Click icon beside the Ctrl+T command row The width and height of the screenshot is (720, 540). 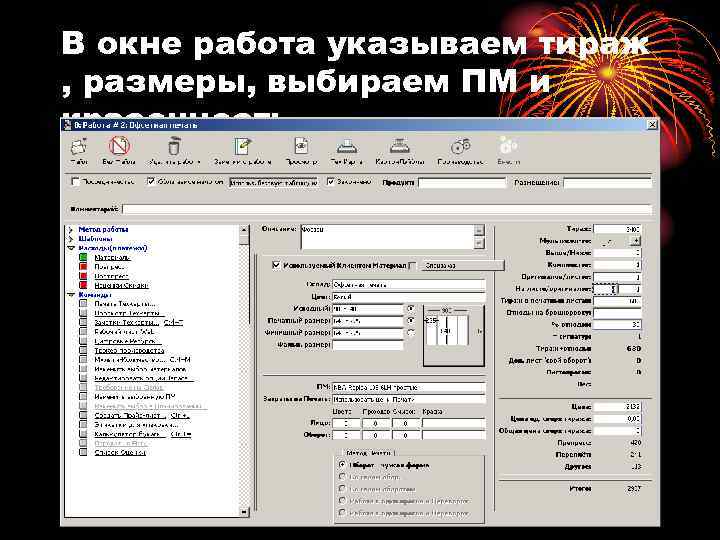83,322
